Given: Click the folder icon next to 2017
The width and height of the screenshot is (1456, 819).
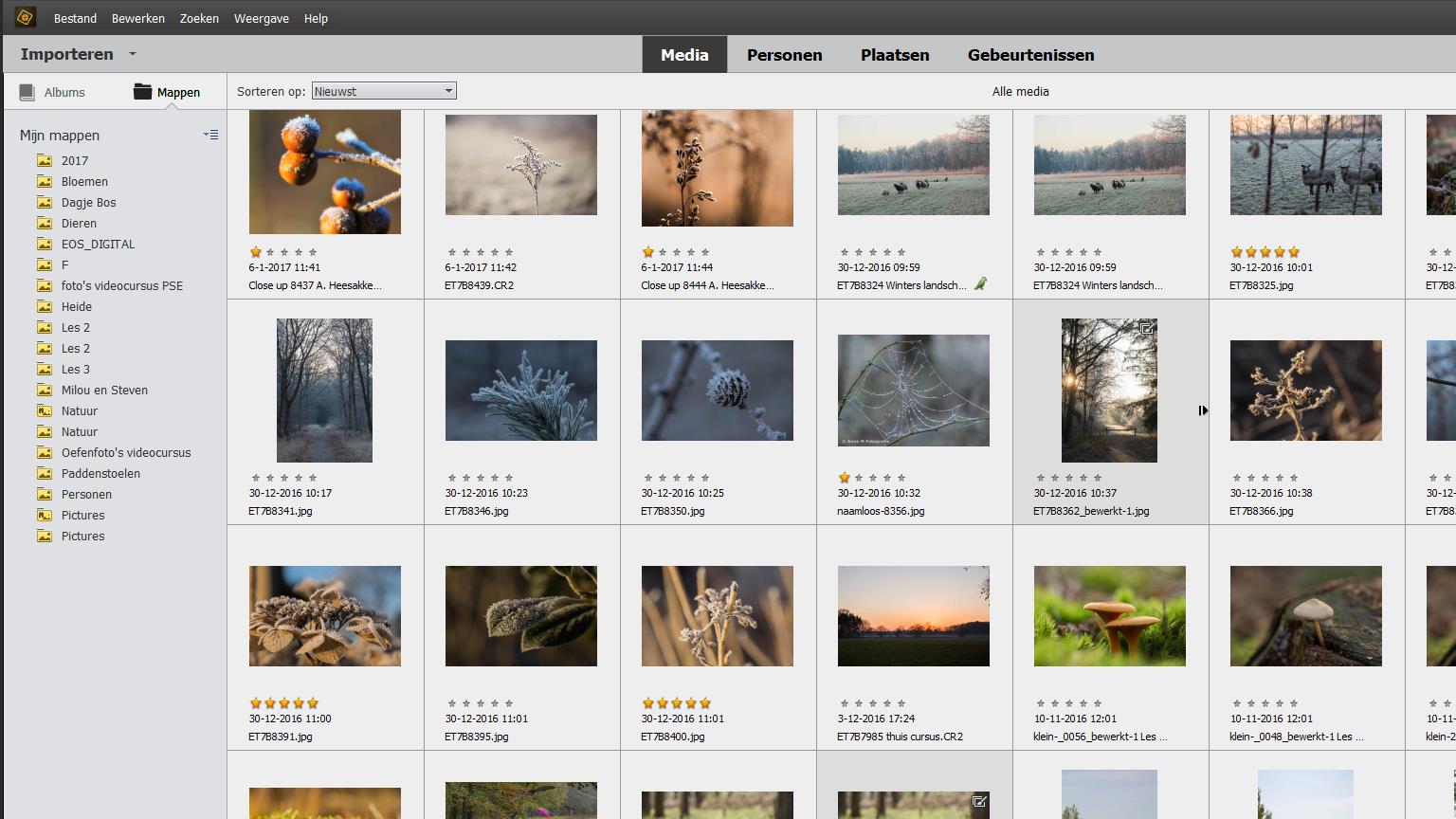Looking at the screenshot, I should (x=45, y=160).
